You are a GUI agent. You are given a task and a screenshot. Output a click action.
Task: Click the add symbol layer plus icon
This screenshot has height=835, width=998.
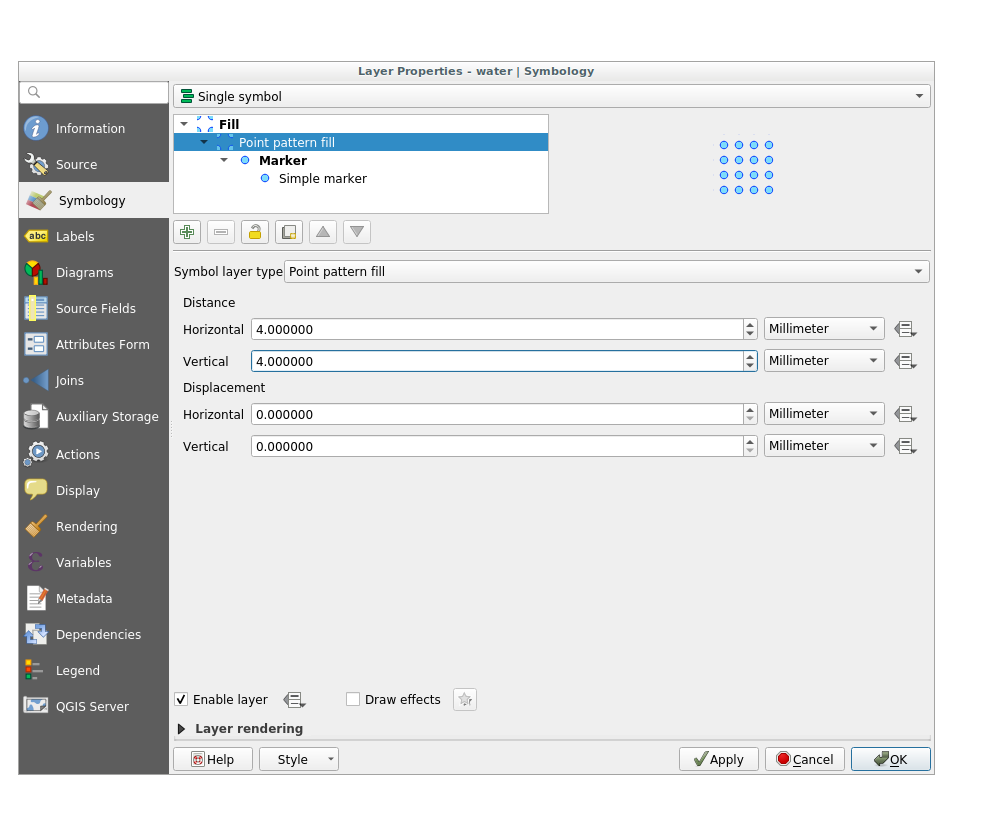(186, 232)
